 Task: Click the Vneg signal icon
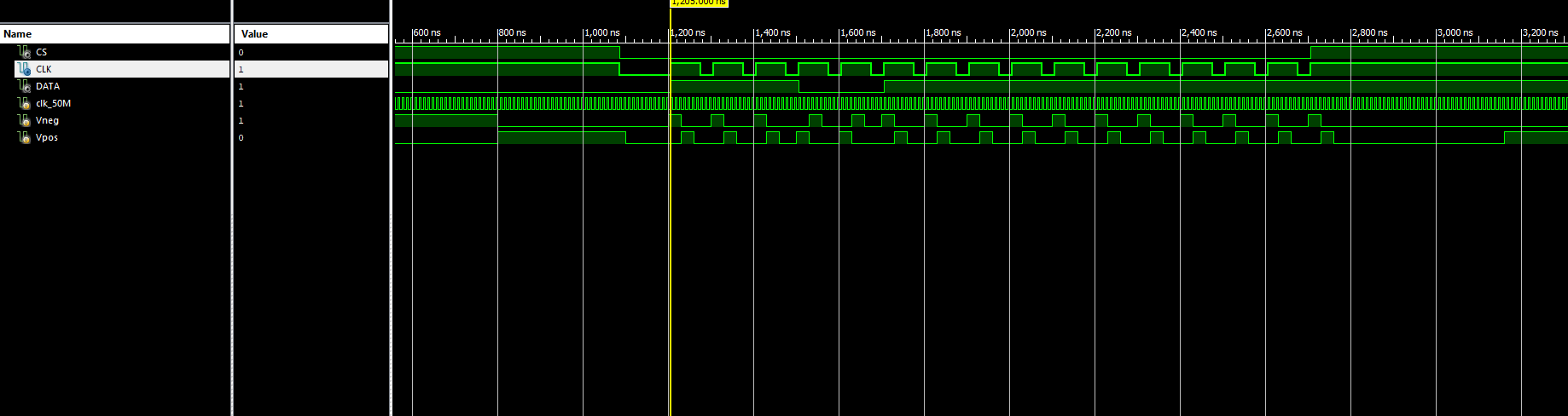pyautogui.click(x=24, y=120)
